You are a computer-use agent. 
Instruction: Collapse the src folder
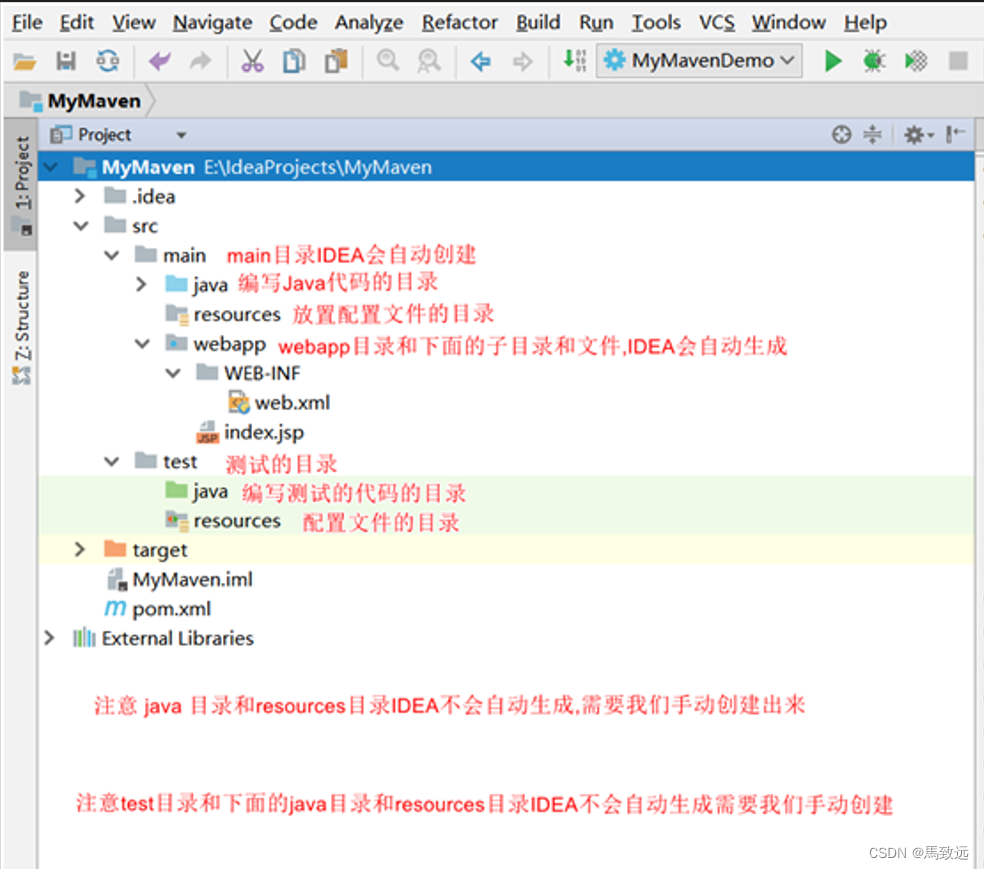tap(81, 226)
